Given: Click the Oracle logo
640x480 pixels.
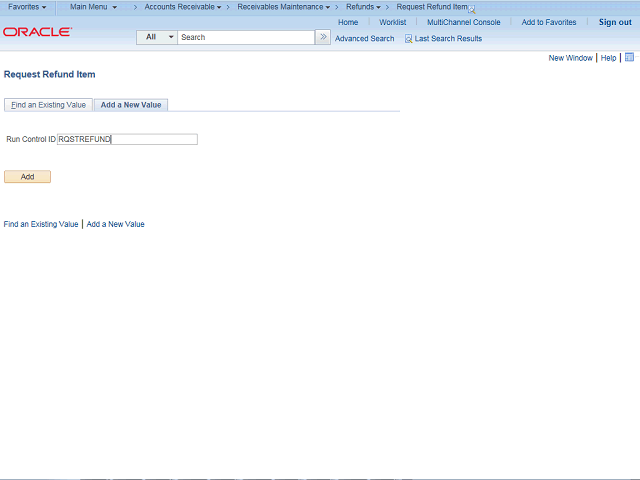Looking at the screenshot, I should point(38,32).
